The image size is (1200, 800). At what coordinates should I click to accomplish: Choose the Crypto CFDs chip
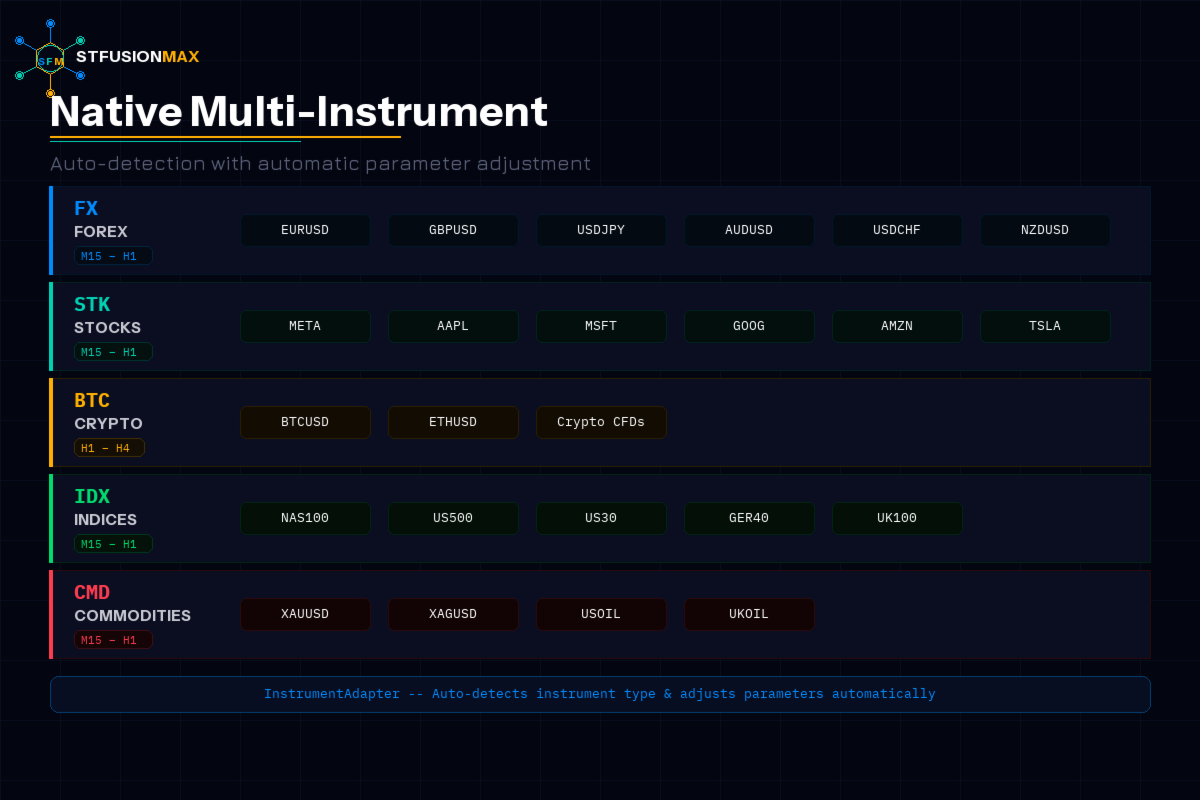(601, 422)
